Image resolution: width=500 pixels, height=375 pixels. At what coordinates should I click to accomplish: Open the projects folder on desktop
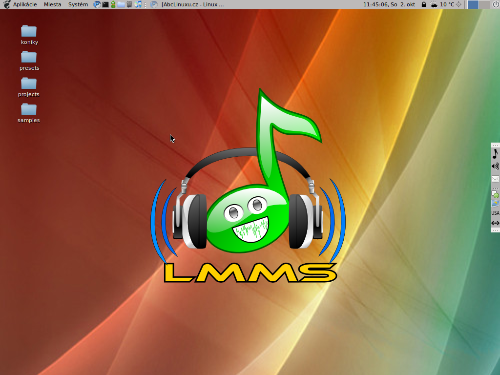tap(29, 87)
